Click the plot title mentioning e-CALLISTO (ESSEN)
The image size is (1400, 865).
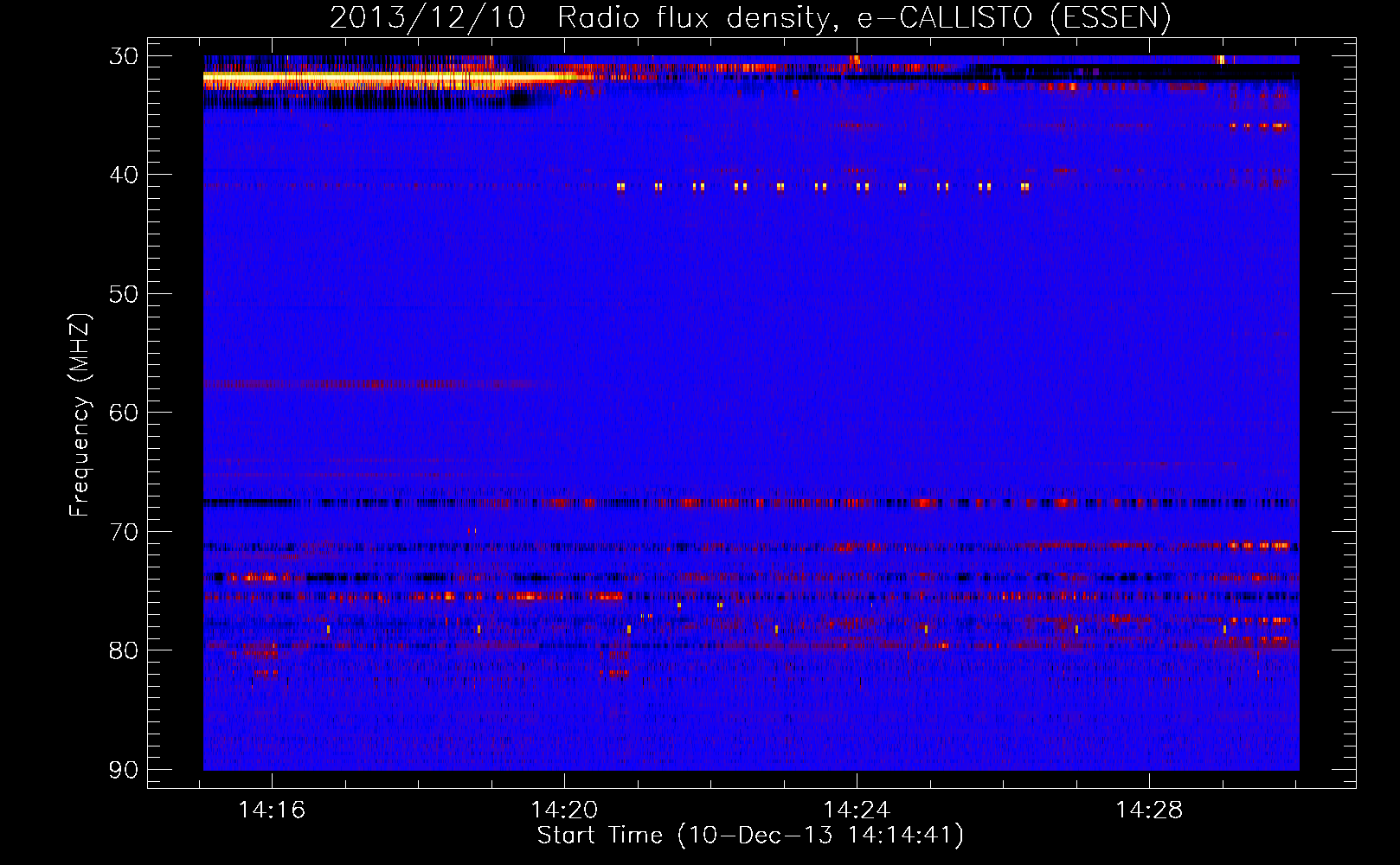[x=750, y=17]
